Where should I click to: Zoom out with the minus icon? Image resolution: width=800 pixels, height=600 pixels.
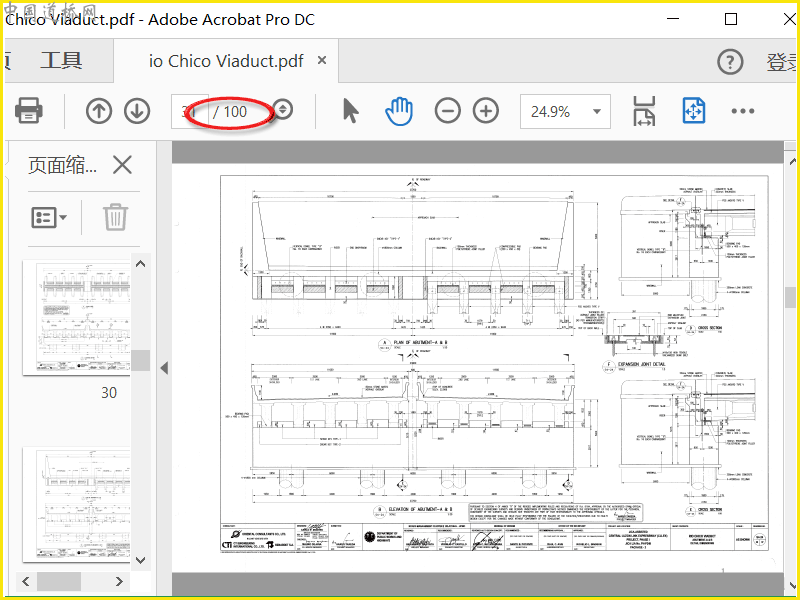tap(447, 111)
